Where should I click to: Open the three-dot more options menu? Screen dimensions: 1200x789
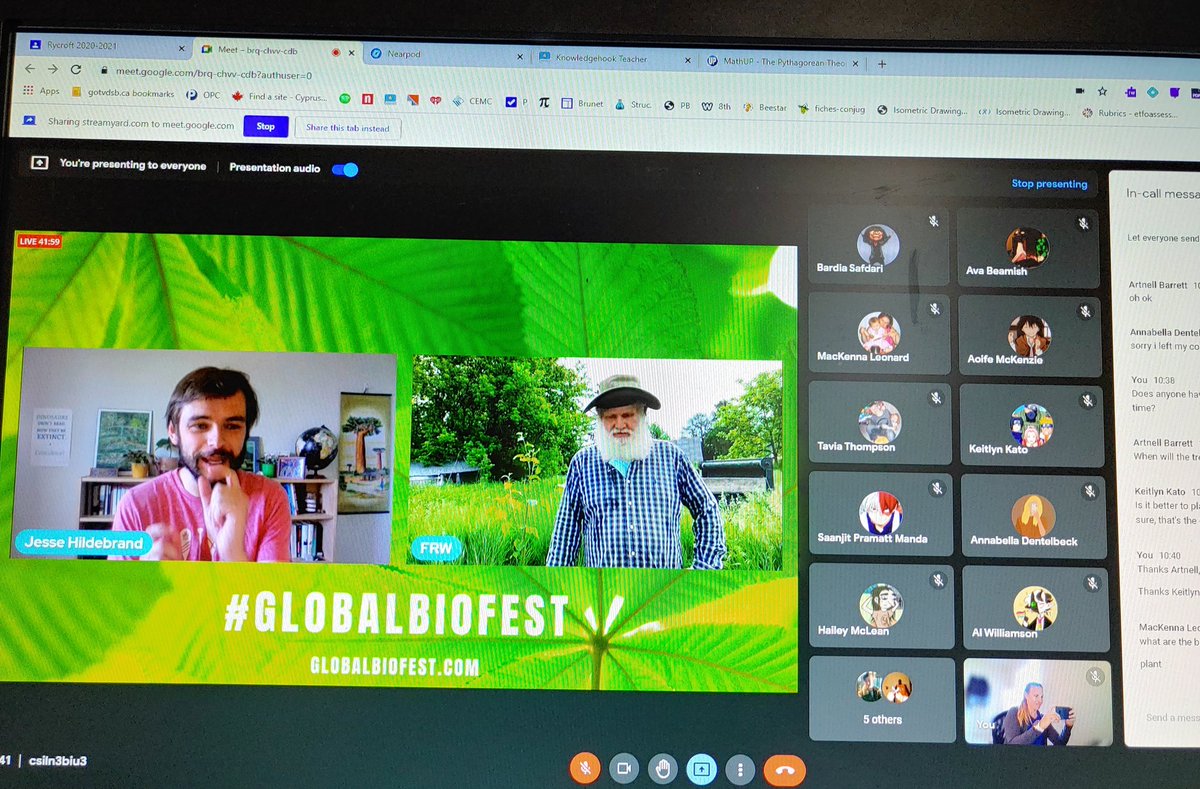point(739,769)
